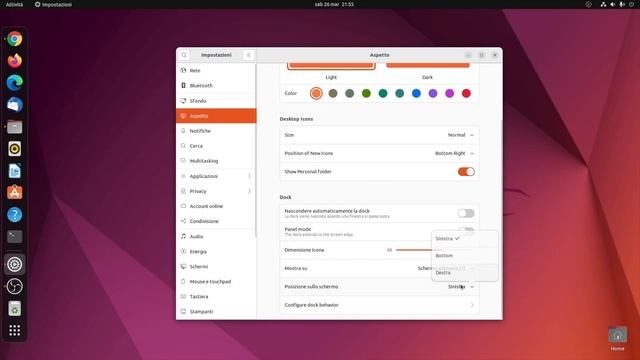Open the Energia settings panel
The image size is (640, 360).
(216, 252)
